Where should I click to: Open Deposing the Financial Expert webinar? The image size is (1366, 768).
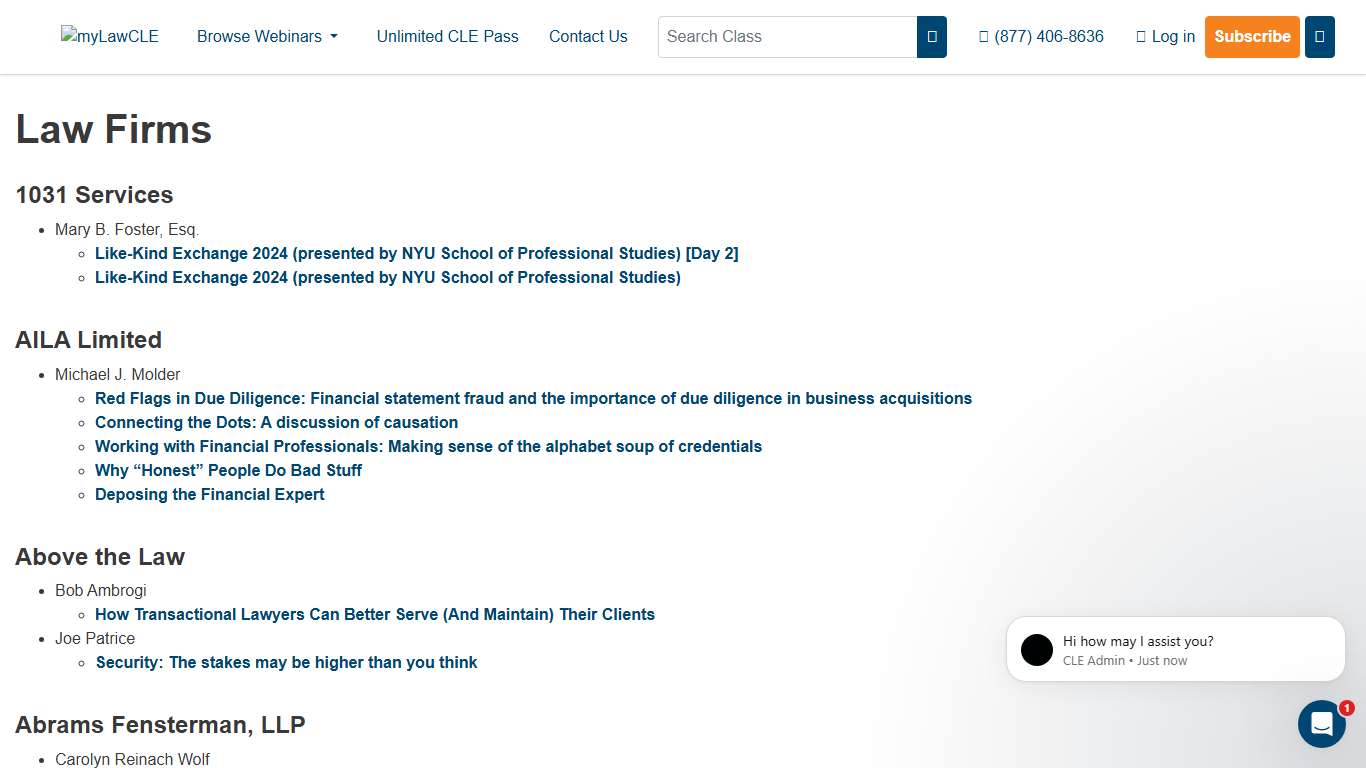pyautogui.click(x=209, y=495)
